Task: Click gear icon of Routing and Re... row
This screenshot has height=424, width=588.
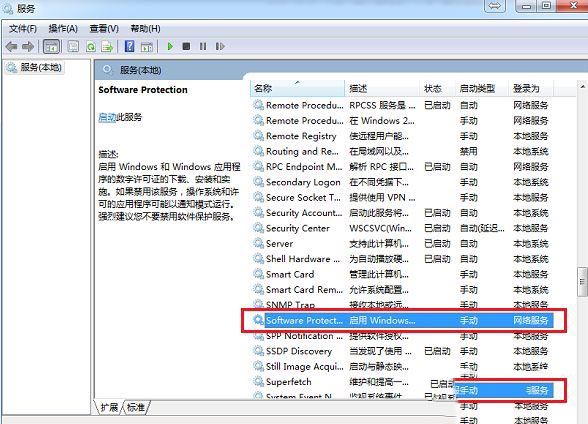Action: click(258, 151)
